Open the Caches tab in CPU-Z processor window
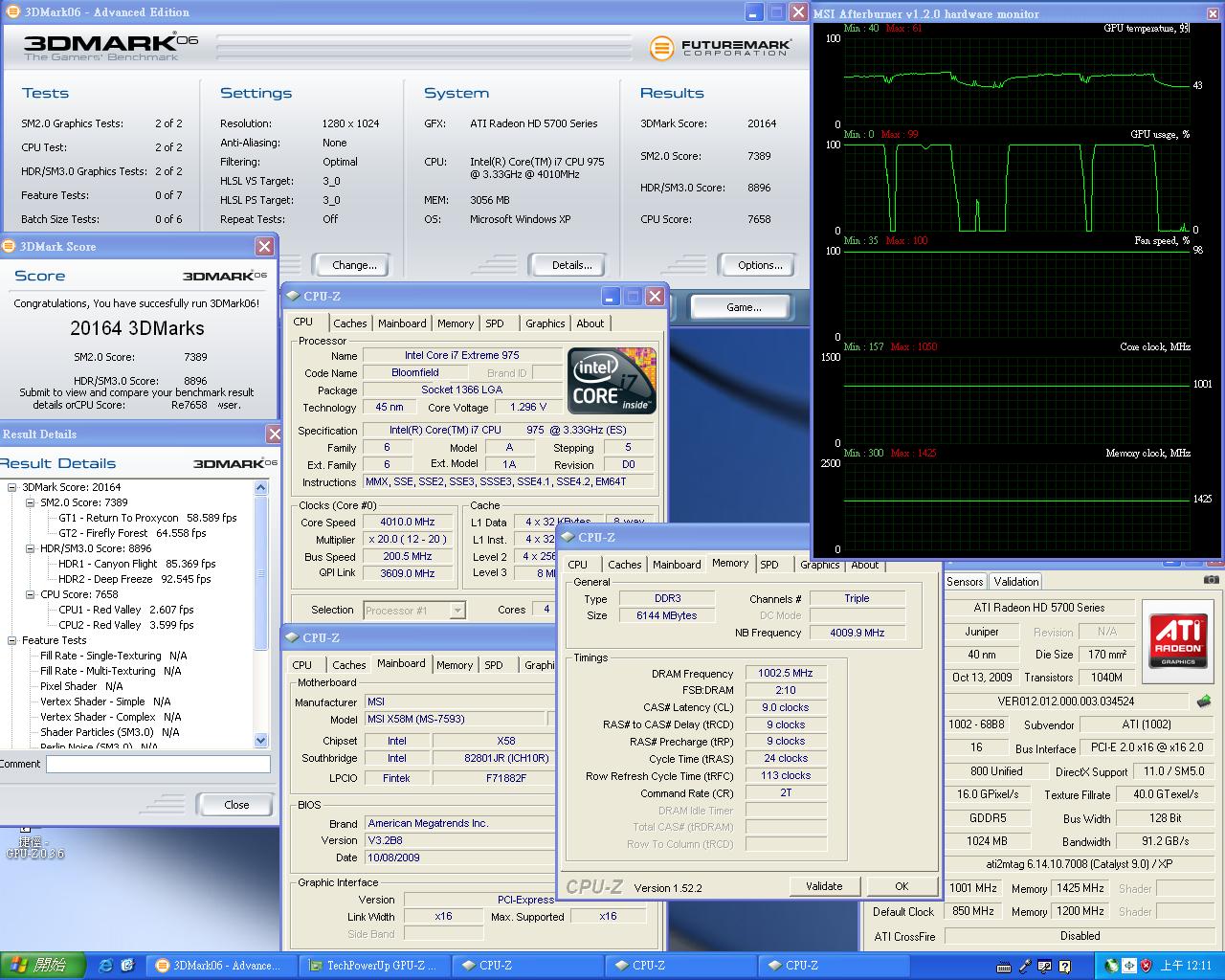Viewport: 1225px width, 980px height. click(350, 323)
